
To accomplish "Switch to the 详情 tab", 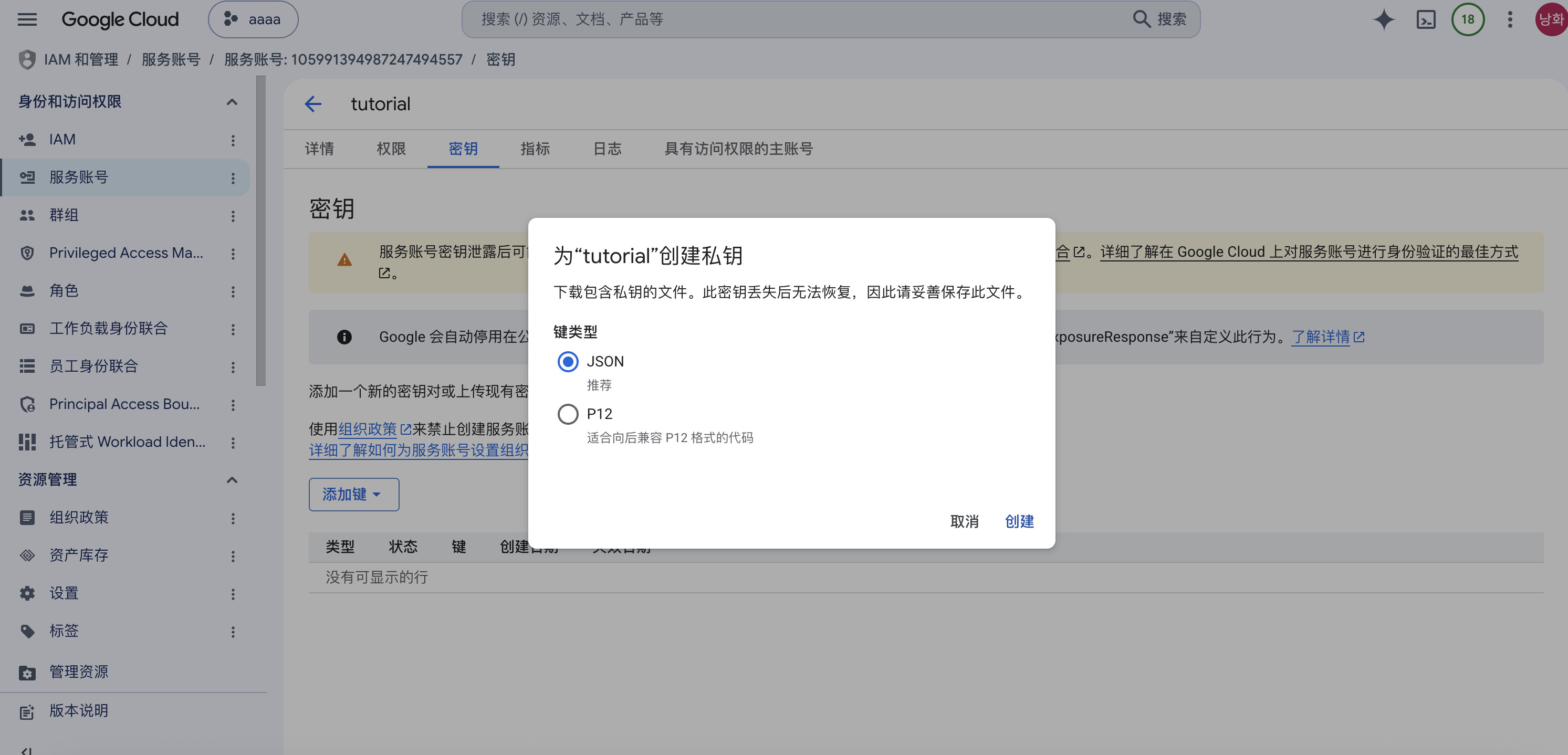I will click(320, 149).
